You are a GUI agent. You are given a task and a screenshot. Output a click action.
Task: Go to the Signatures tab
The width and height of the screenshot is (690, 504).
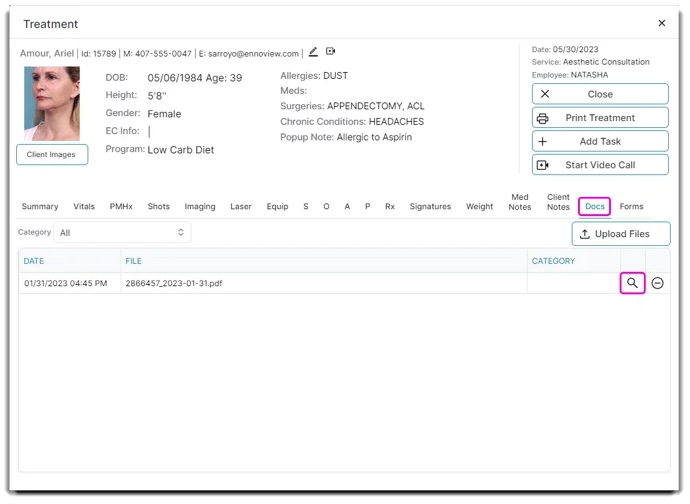pyautogui.click(x=430, y=207)
